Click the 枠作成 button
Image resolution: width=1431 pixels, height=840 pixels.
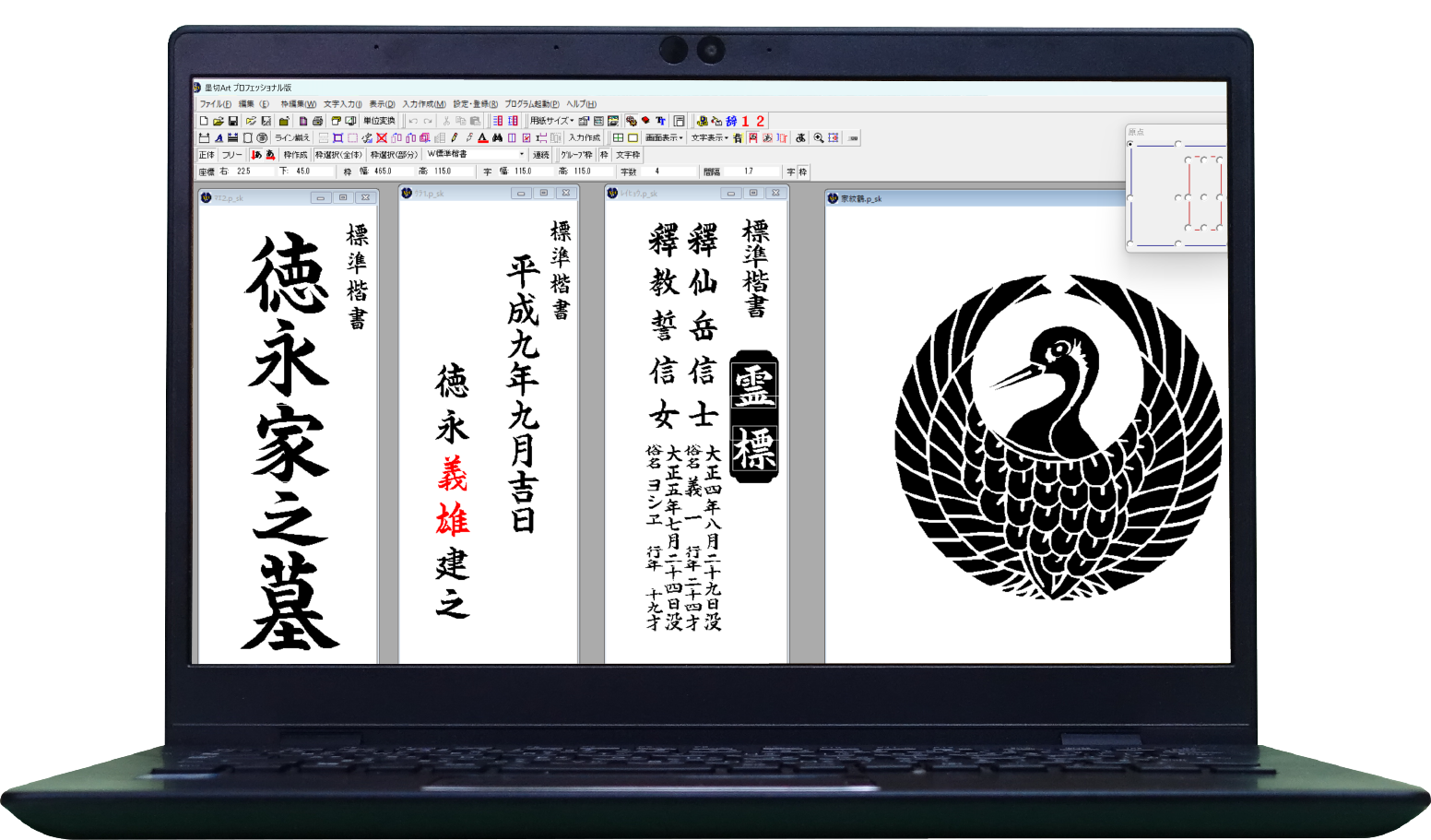[295, 155]
